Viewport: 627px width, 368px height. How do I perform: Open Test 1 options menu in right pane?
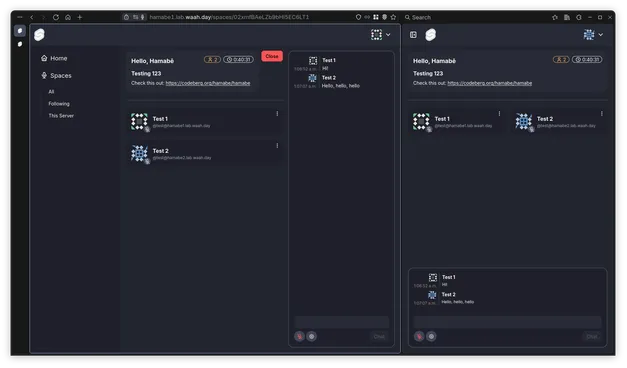[499, 114]
